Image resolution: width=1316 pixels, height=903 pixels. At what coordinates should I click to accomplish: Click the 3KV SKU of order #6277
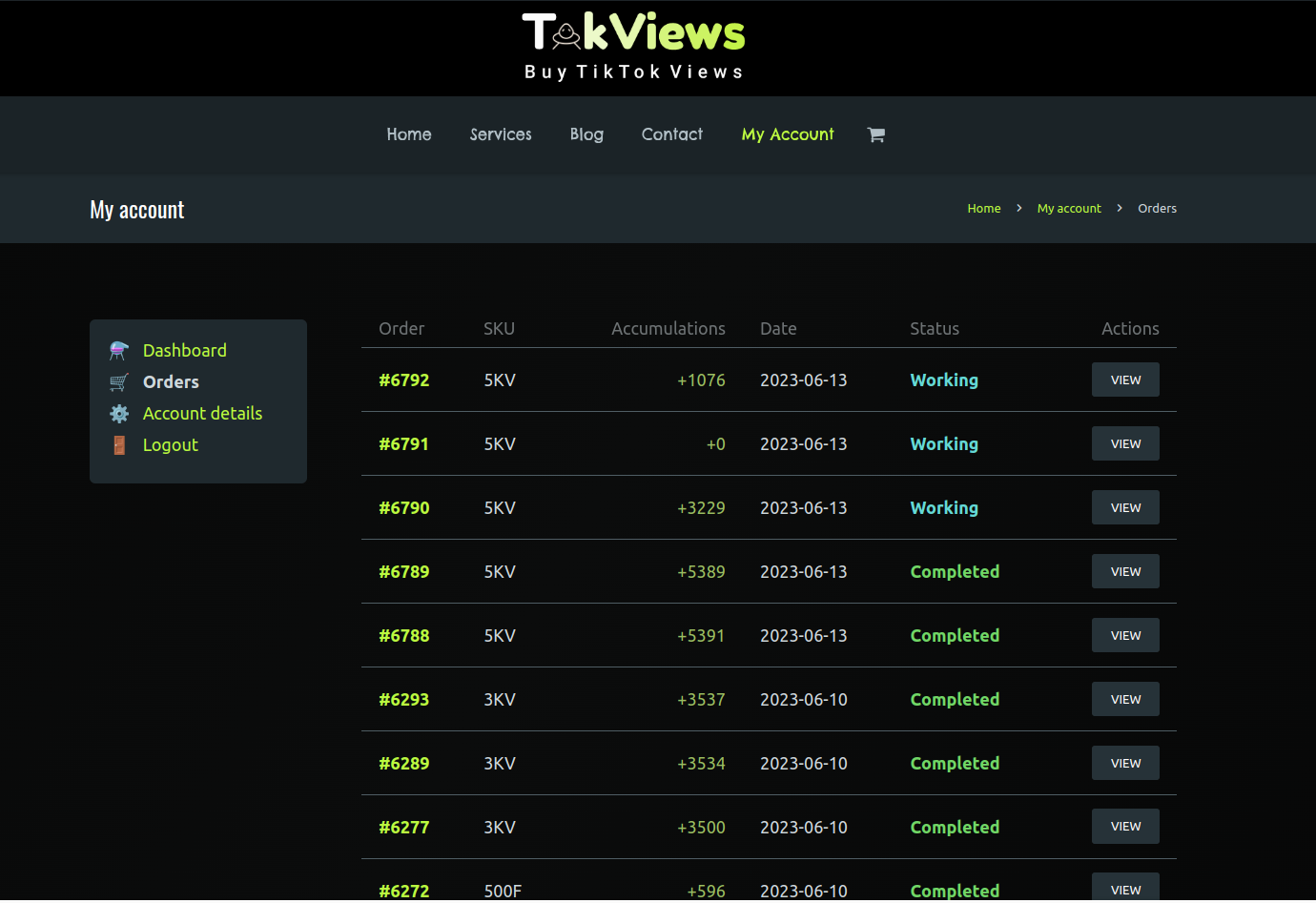pos(500,828)
